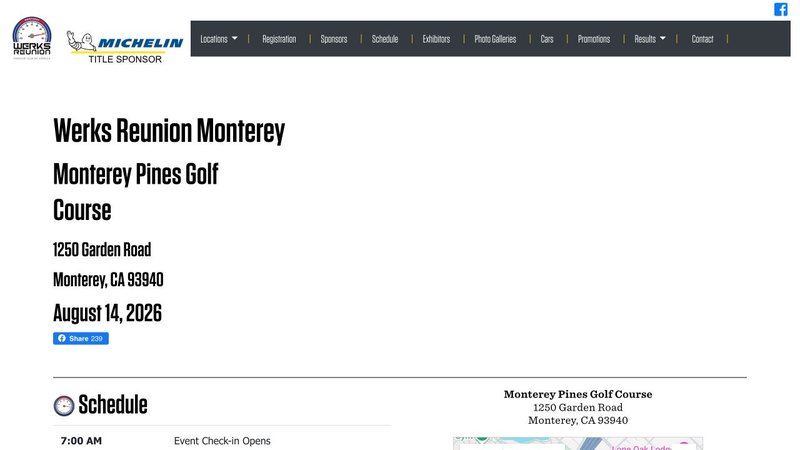The width and height of the screenshot is (800, 450).
Task: Navigate to the Exhibitors page
Action: pos(436,39)
